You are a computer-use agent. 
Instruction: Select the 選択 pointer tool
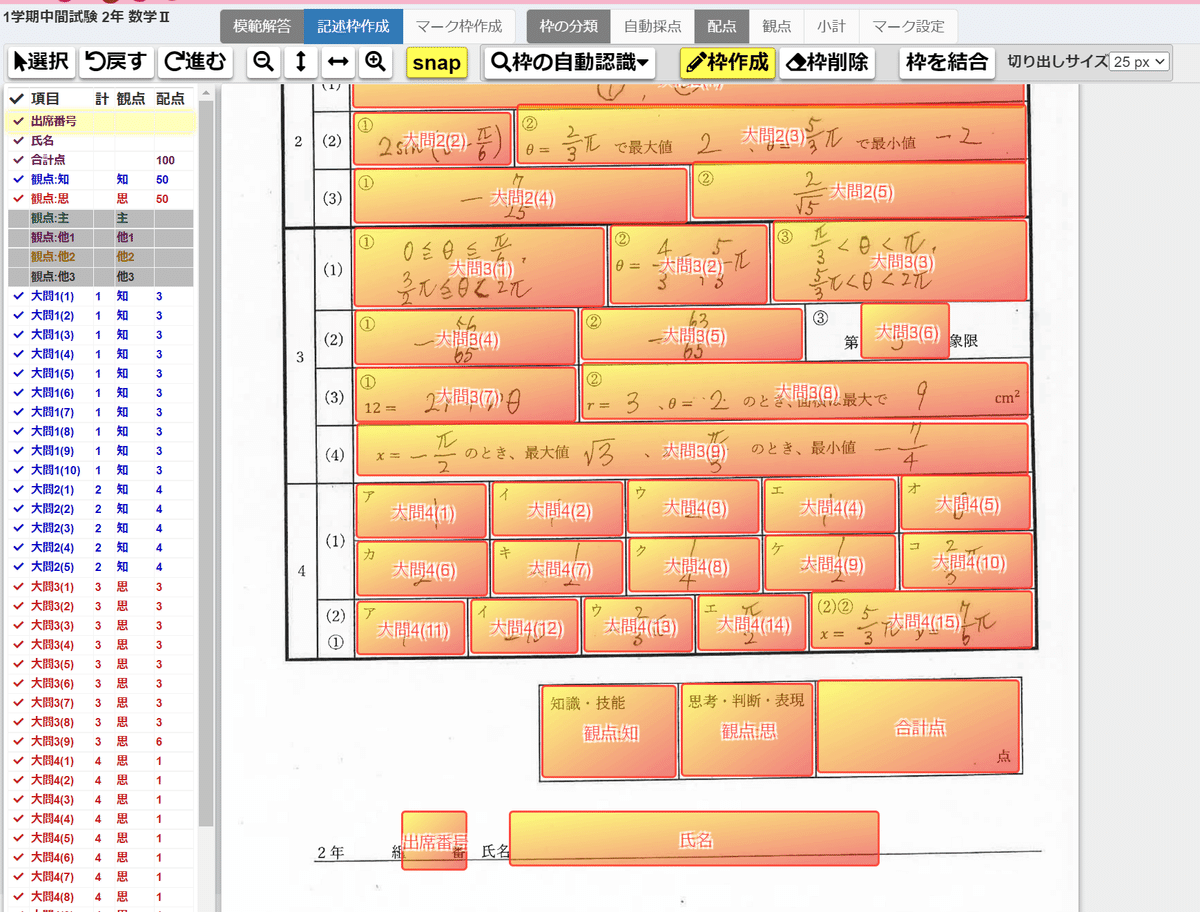[41, 62]
